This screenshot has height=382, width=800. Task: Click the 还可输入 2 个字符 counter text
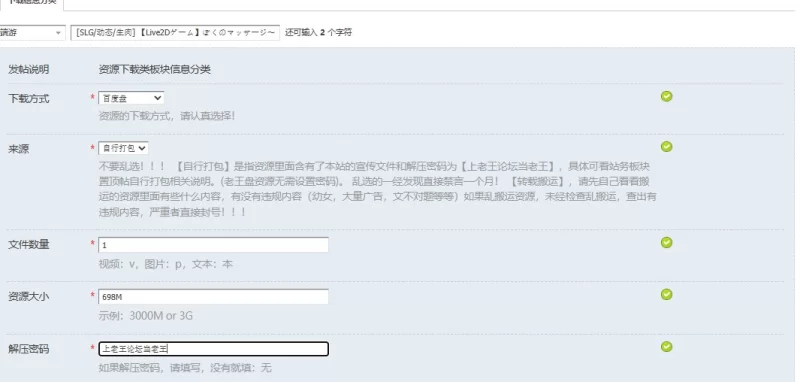(x=318, y=33)
